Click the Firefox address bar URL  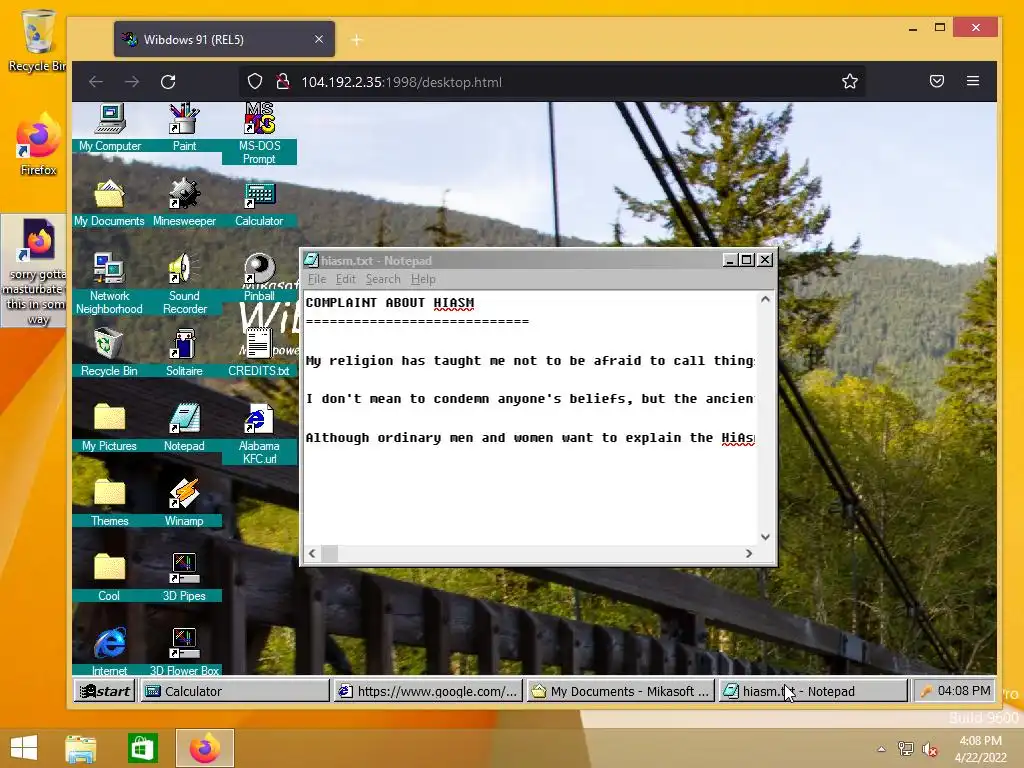click(402, 82)
